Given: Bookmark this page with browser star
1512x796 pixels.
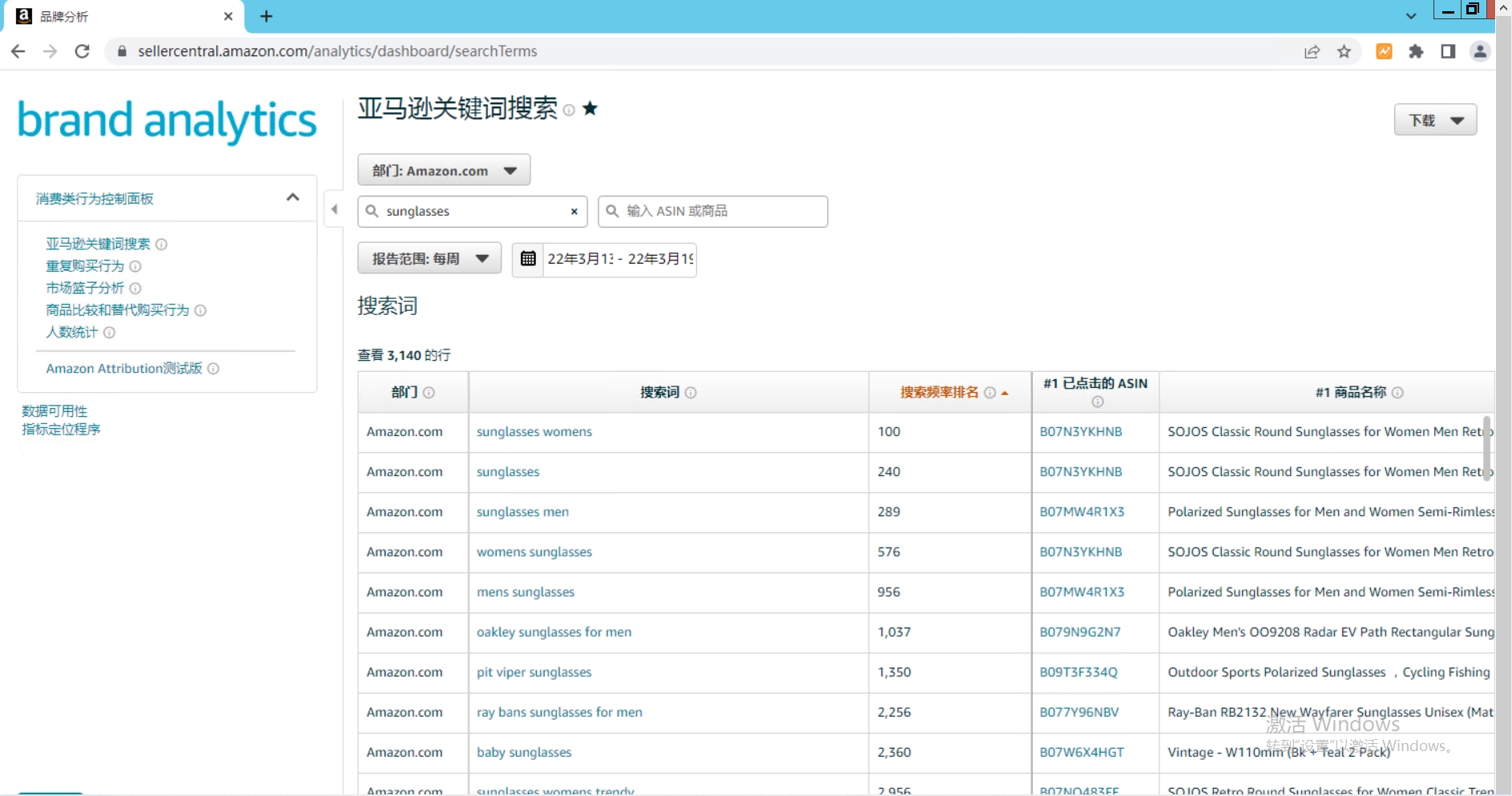Looking at the screenshot, I should [1344, 51].
